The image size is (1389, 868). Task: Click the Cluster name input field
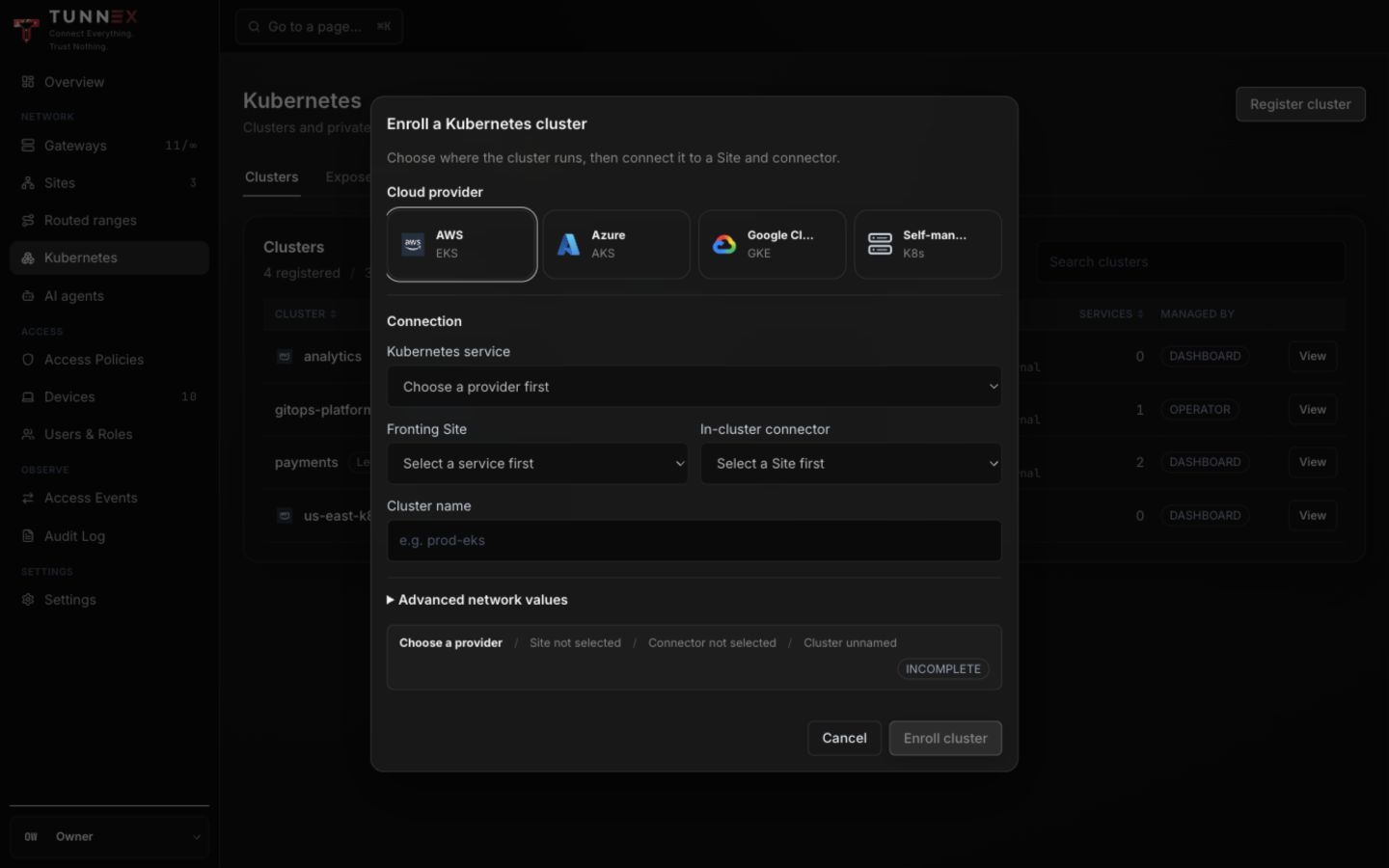click(694, 541)
